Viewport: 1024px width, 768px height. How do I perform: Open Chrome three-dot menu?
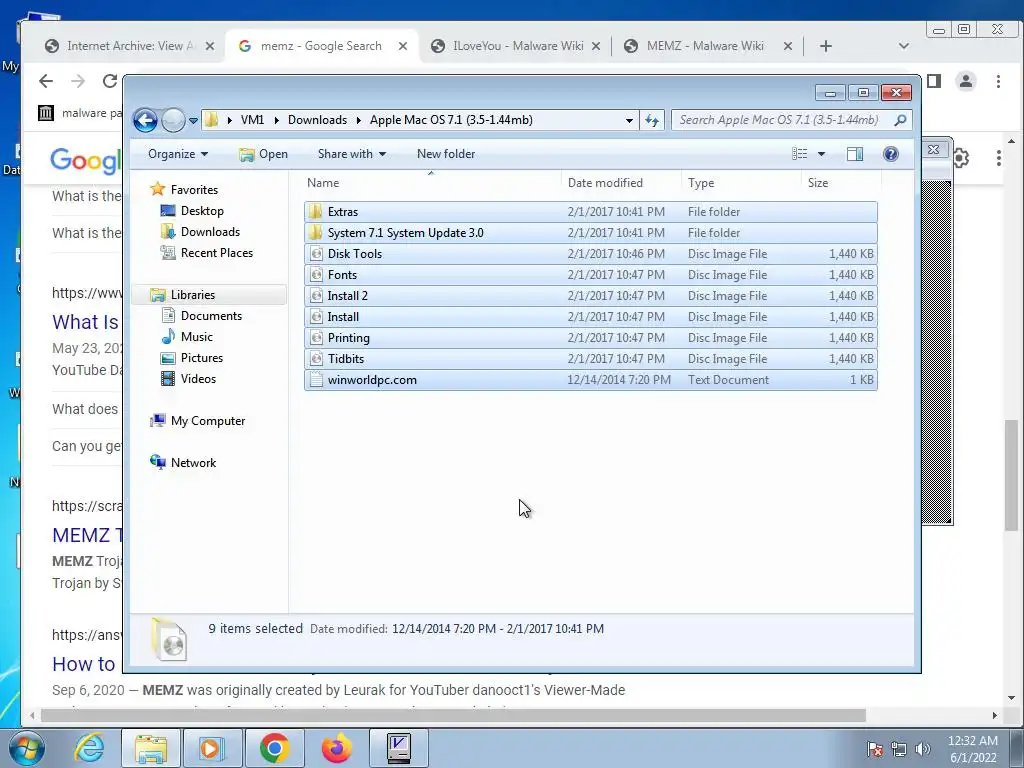pyautogui.click(x=998, y=81)
